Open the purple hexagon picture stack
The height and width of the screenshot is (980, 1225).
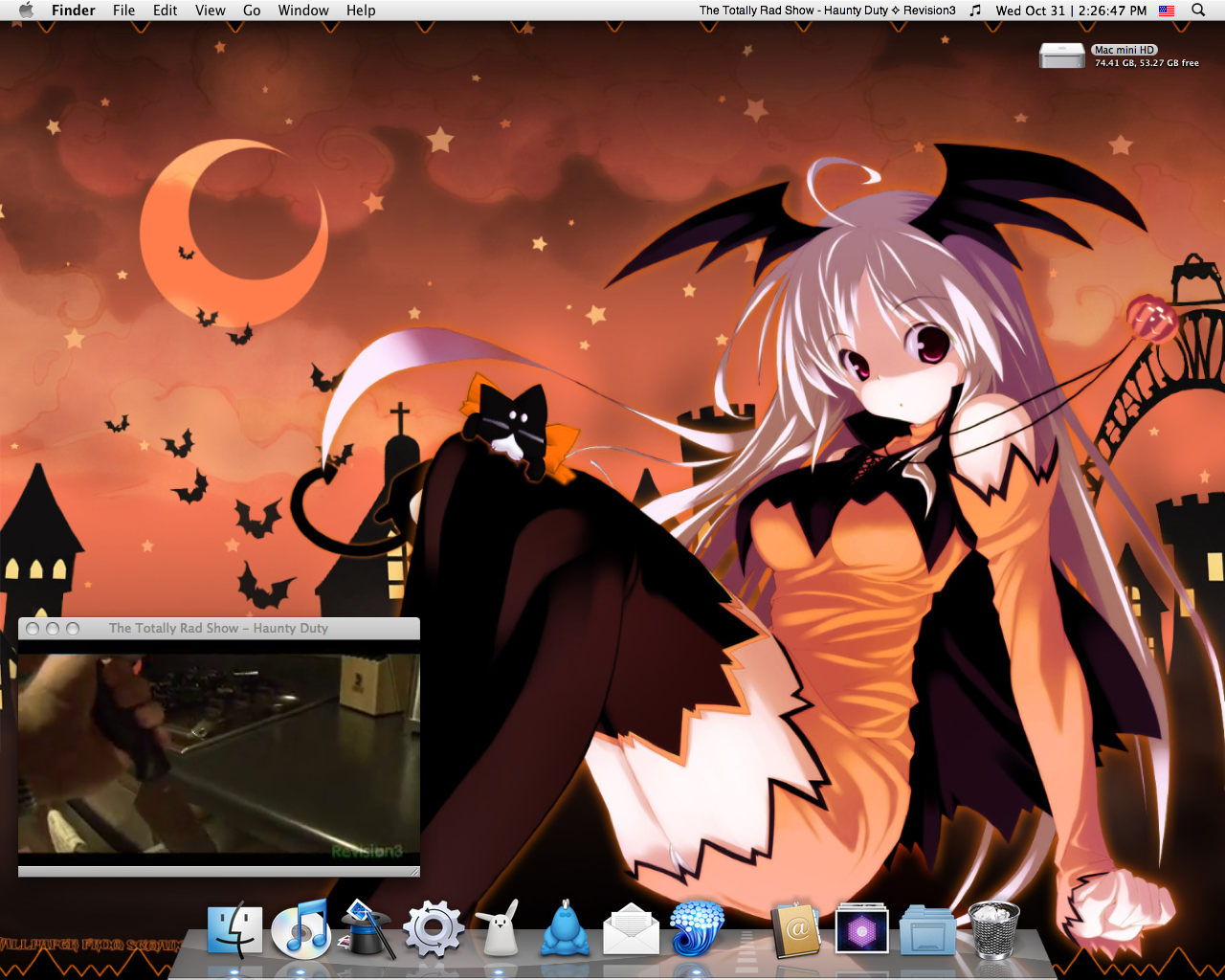[x=862, y=930]
